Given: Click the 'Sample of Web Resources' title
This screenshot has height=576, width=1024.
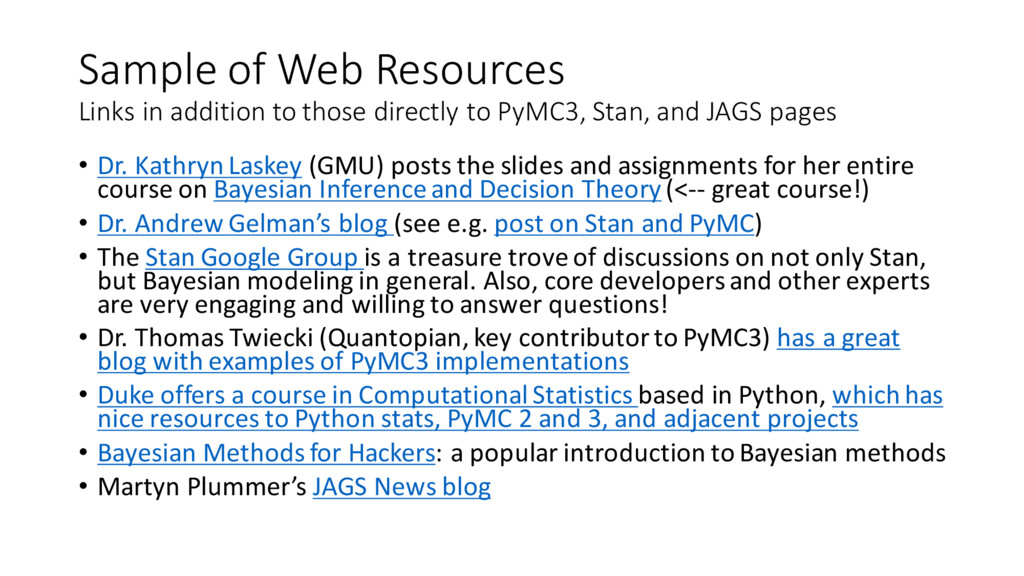Looking at the screenshot, I should pyautogui.click(x=321, y=69).
